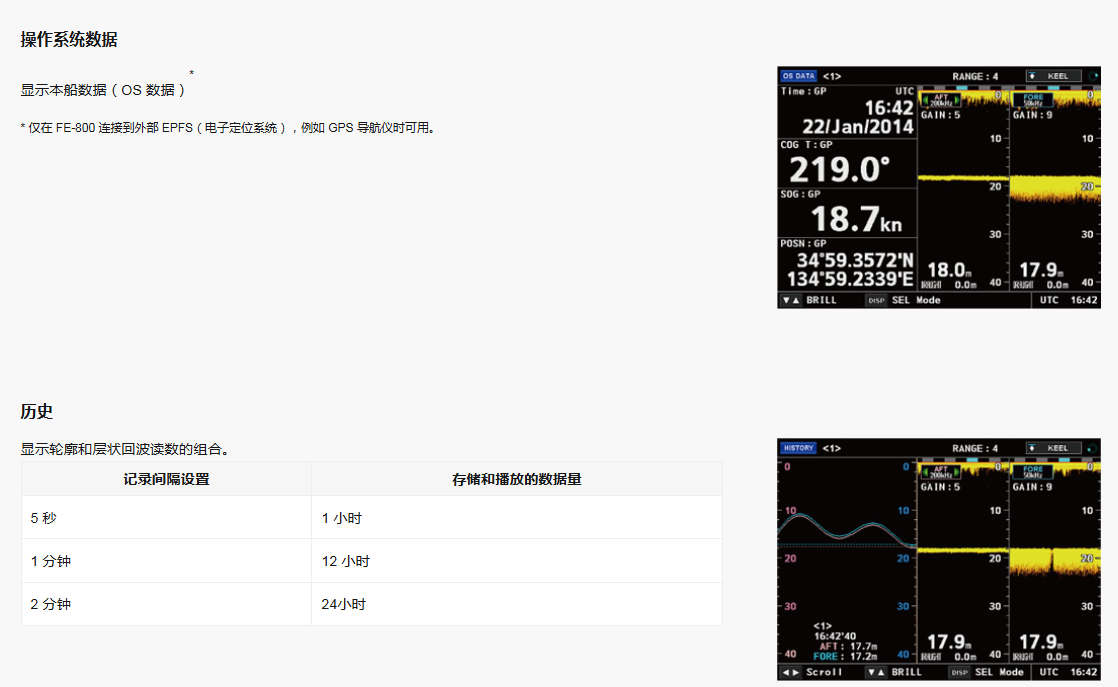Click the DISP key icon on OS data screen
1118x687 pixels.
point(876,300)
